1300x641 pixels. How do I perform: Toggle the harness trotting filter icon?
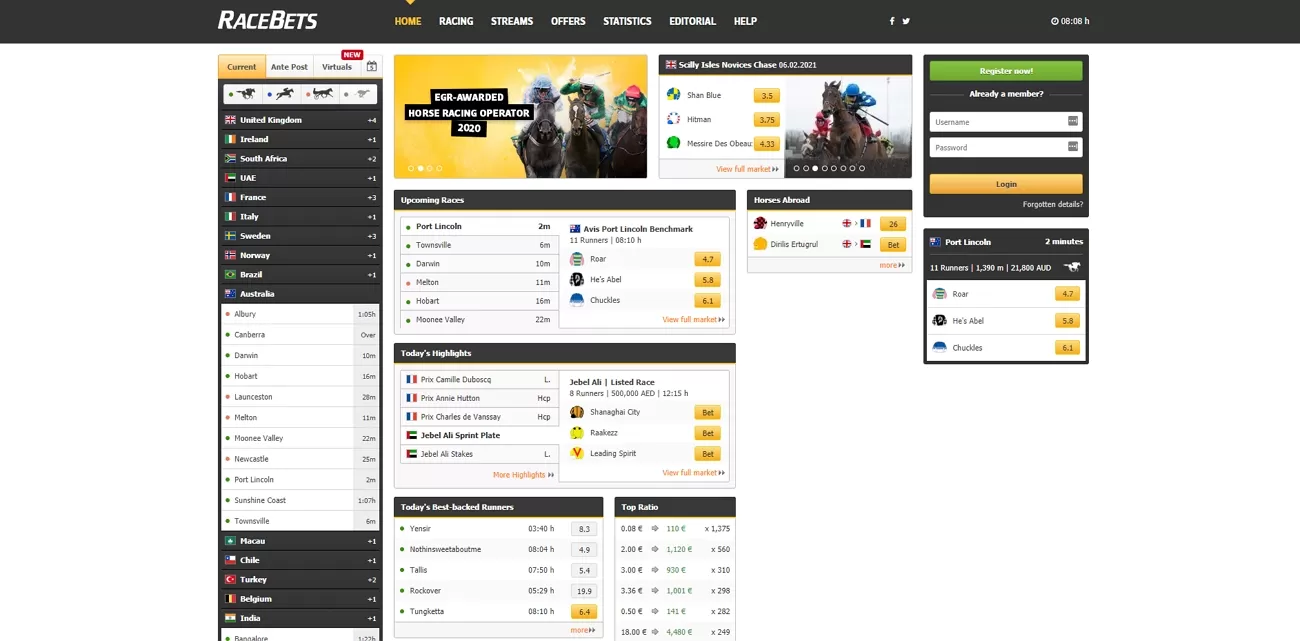coord(320,94)
